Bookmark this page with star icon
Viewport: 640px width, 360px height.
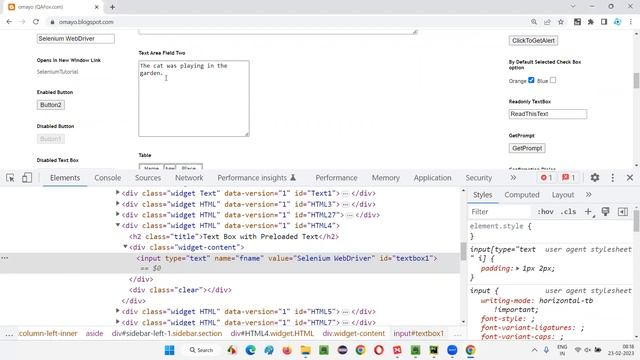(x=561, y=22)
